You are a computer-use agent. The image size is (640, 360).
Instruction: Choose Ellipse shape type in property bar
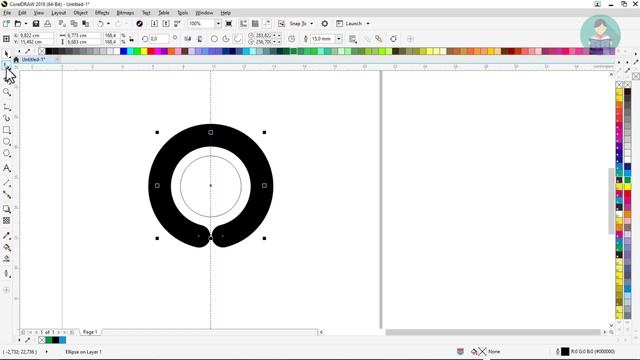point(214,39)
